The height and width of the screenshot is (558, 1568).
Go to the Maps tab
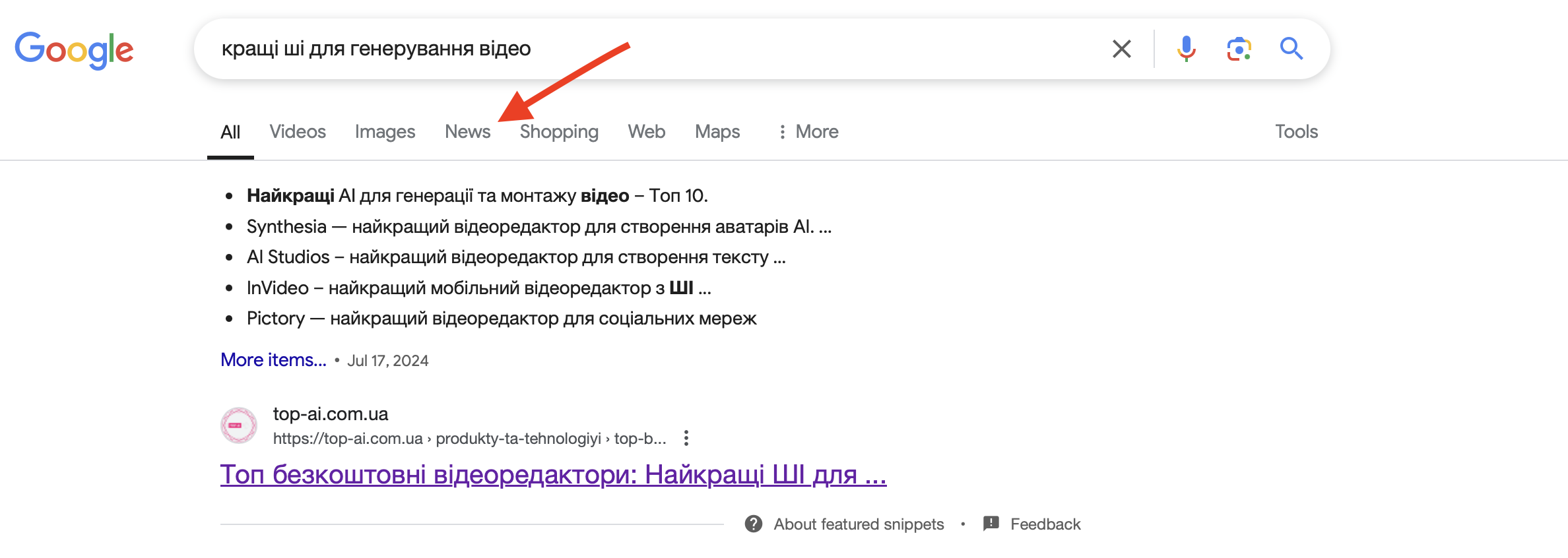point(717,132)
